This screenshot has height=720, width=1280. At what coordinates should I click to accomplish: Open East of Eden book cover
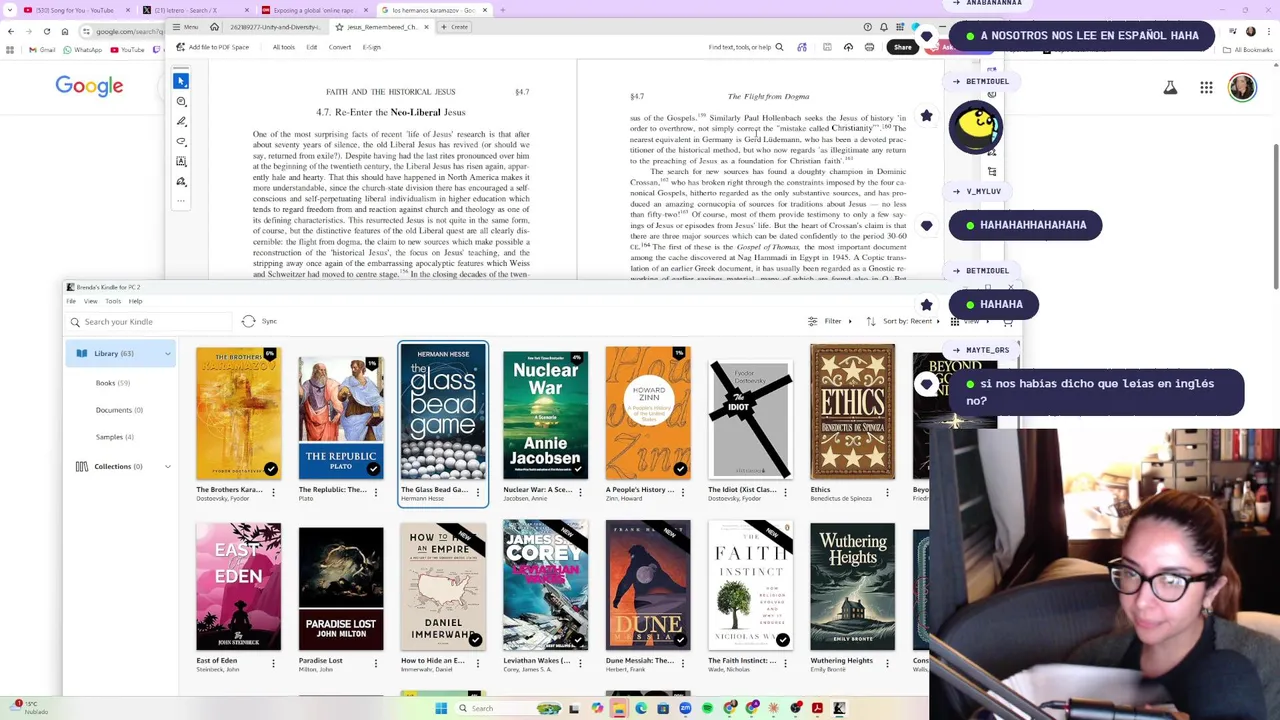238,586
